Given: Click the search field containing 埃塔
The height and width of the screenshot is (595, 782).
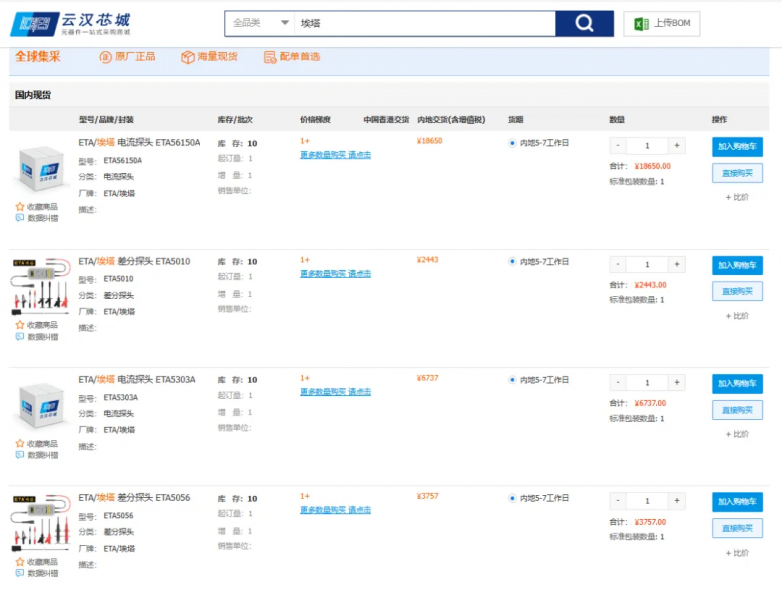Looking at the screenshot, I should coord(424,23).
